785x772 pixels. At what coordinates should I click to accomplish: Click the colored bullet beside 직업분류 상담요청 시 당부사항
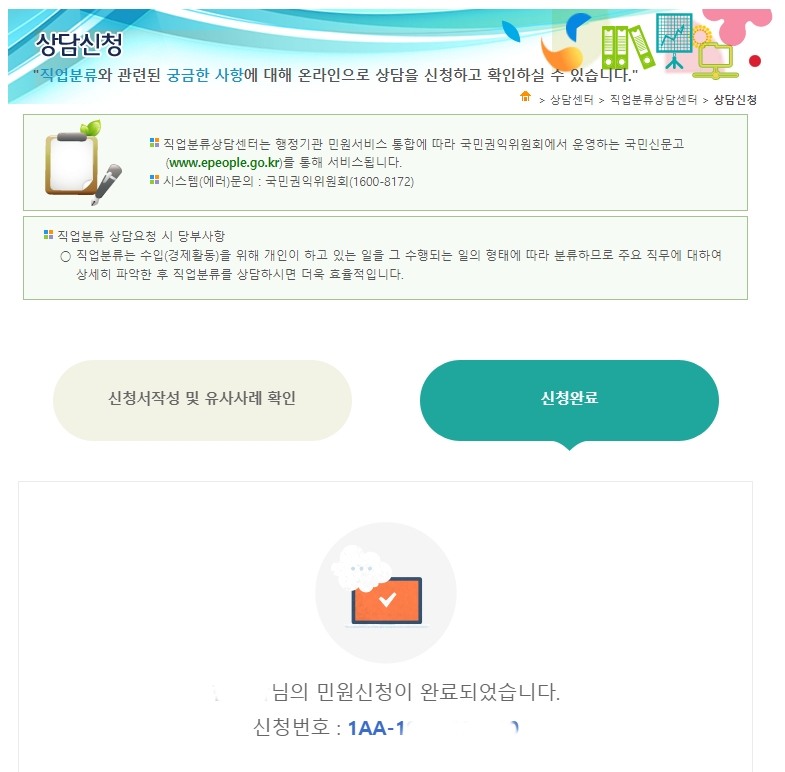tap(49, 235)
